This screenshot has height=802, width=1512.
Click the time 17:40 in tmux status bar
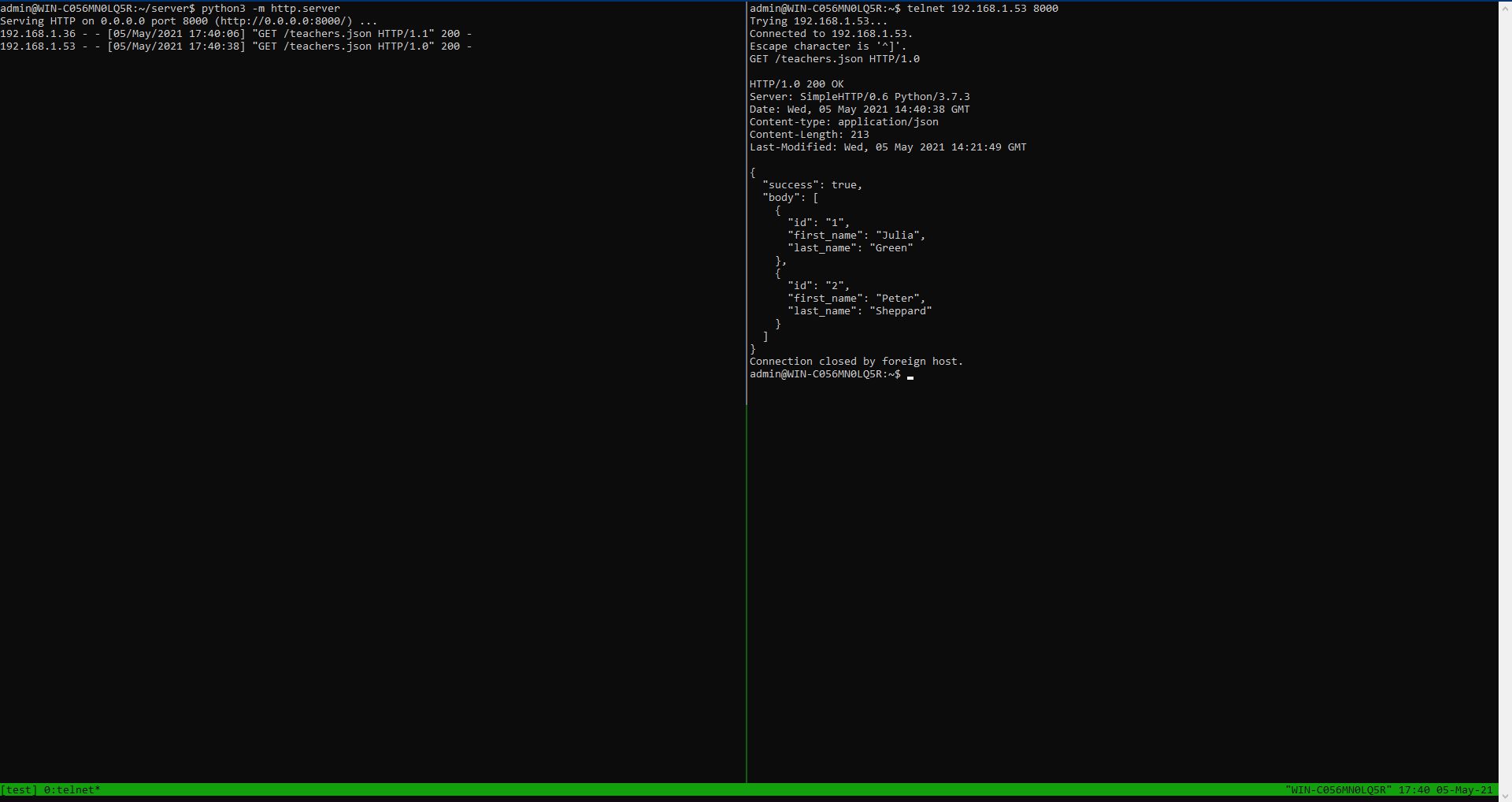(x=1414, y=790)
